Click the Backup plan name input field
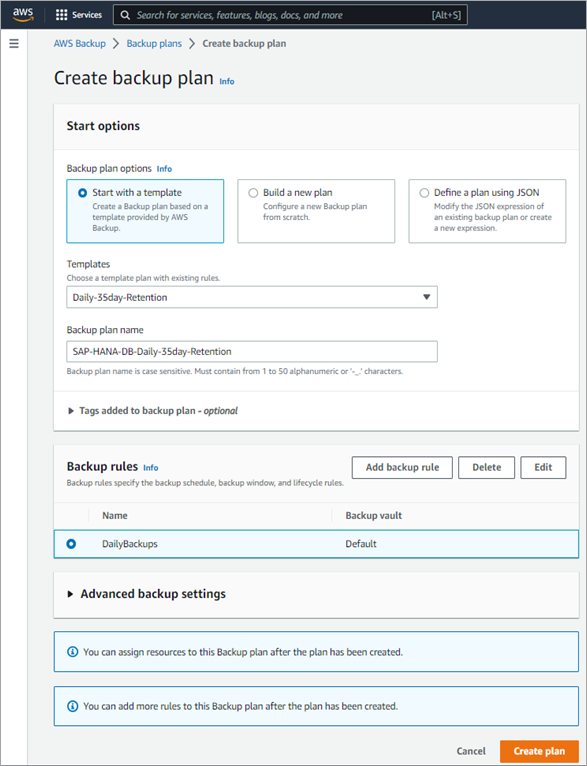 [252, 351]
